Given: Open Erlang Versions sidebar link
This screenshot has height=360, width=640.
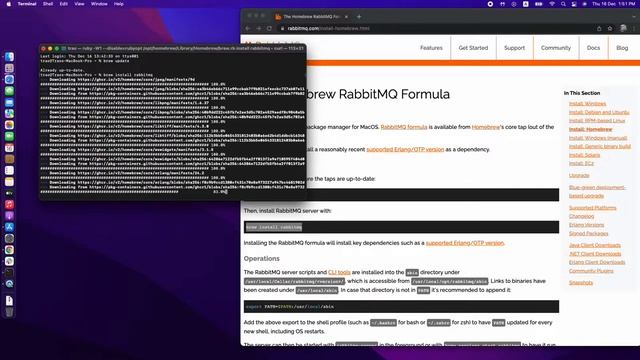Looking at the screenshot, I should click(586, 225).
